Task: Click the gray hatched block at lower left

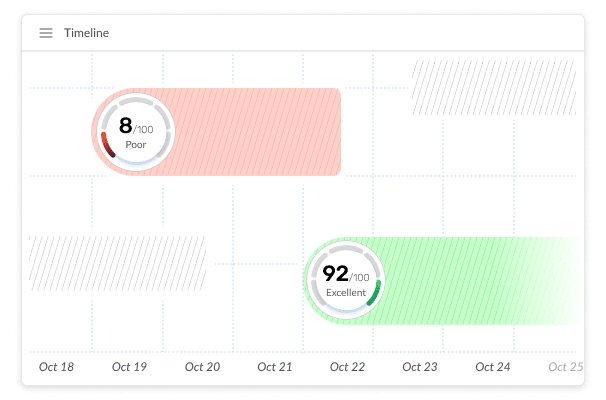Action: pyautogui.click(x=117, y=264)
